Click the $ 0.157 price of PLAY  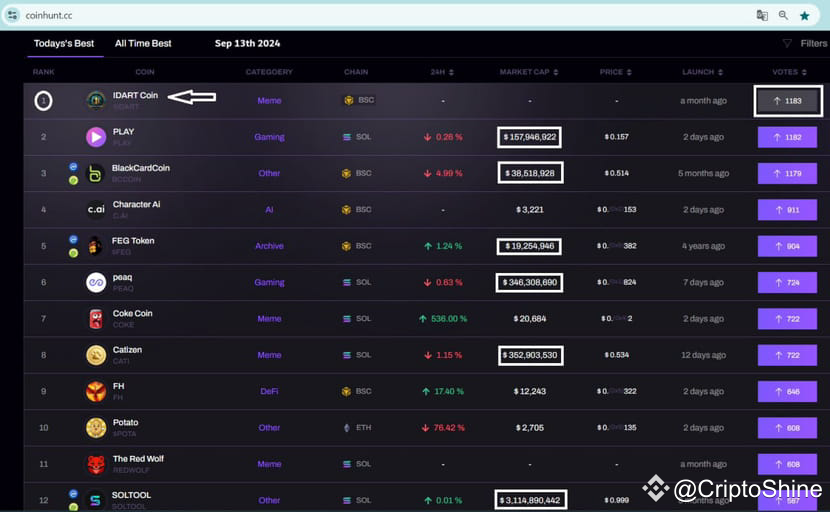(616, 137)
